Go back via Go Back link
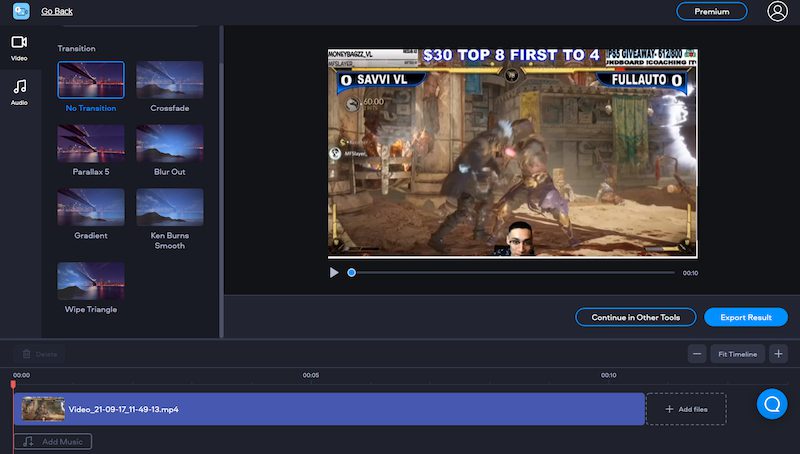 coord(57,11)
